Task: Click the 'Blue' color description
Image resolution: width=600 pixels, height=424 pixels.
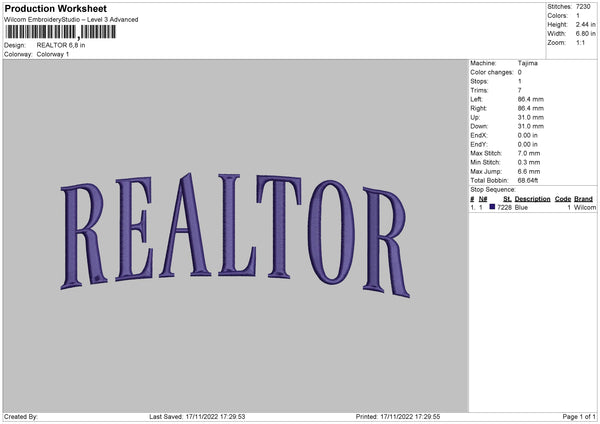Action: coord(521,207)
